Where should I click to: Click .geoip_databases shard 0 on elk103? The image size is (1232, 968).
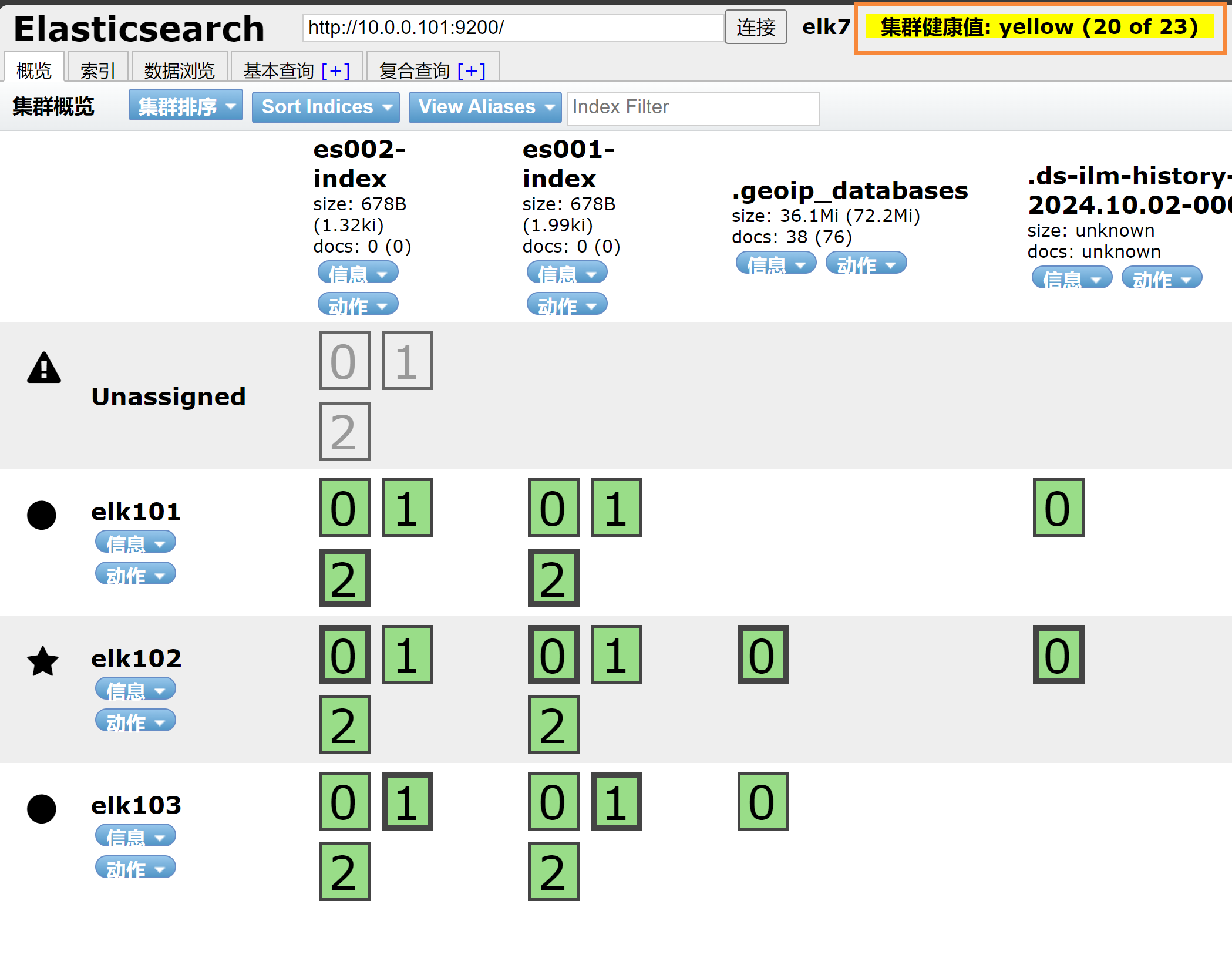[x=763, y=801]
